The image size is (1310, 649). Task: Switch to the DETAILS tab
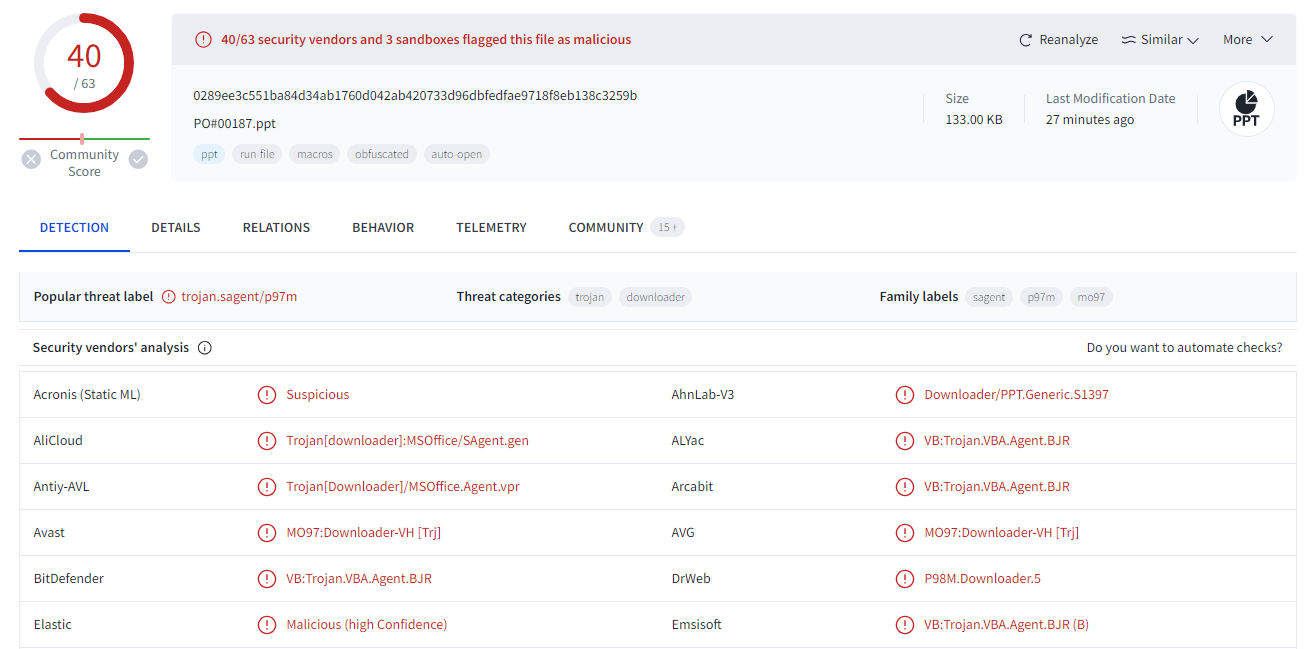[x=176, y=228]
